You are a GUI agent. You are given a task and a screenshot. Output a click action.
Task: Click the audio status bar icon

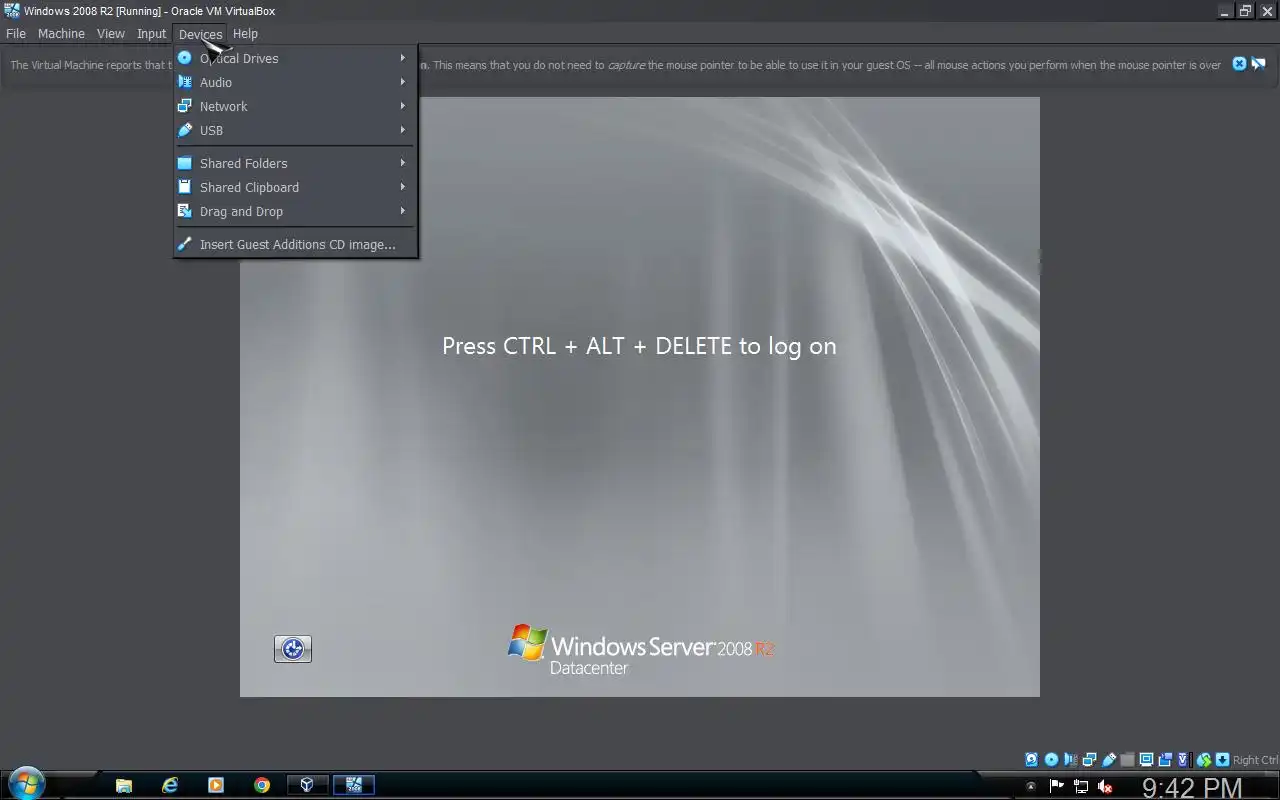(1070, 760)
